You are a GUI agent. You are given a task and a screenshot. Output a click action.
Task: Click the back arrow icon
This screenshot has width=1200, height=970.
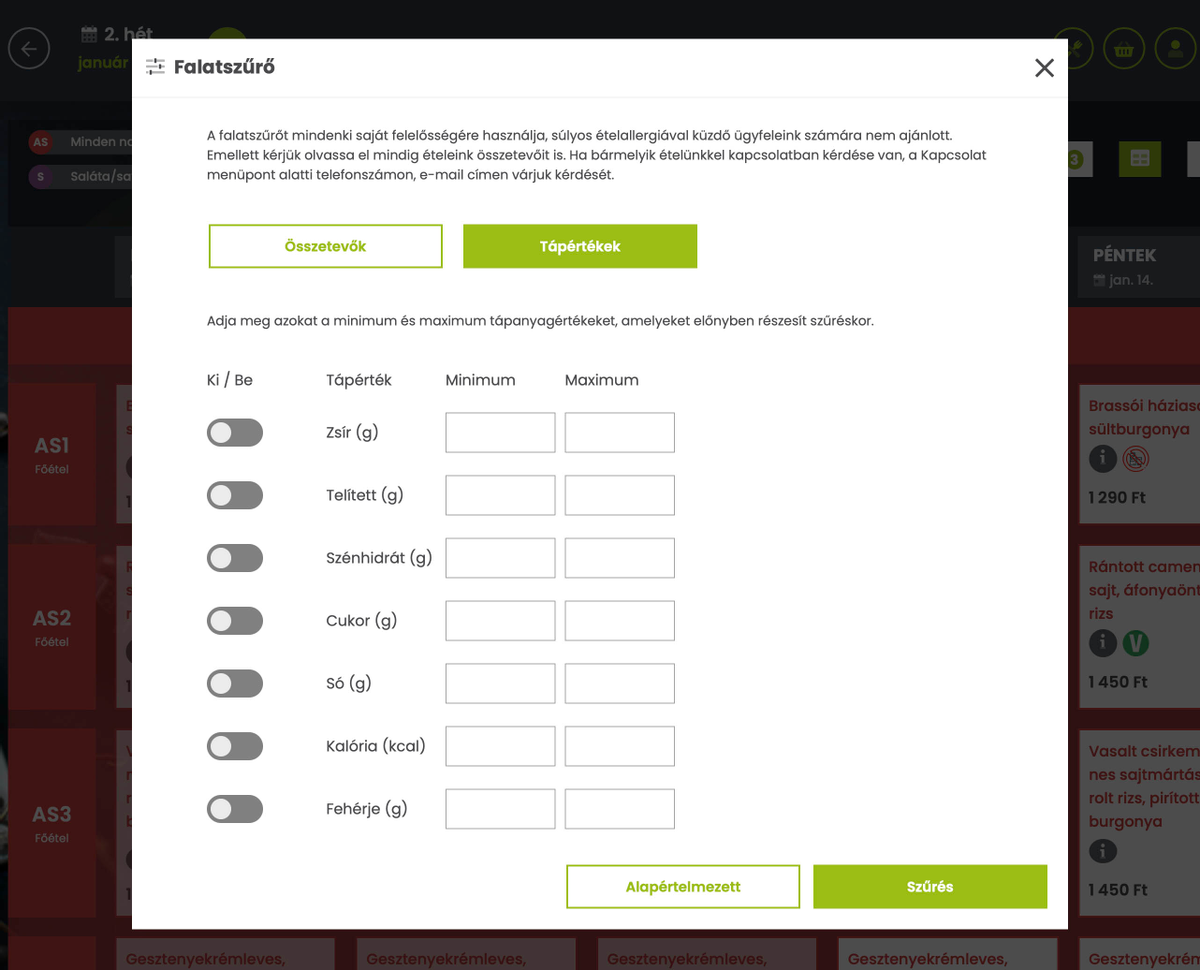click(29, 48)
